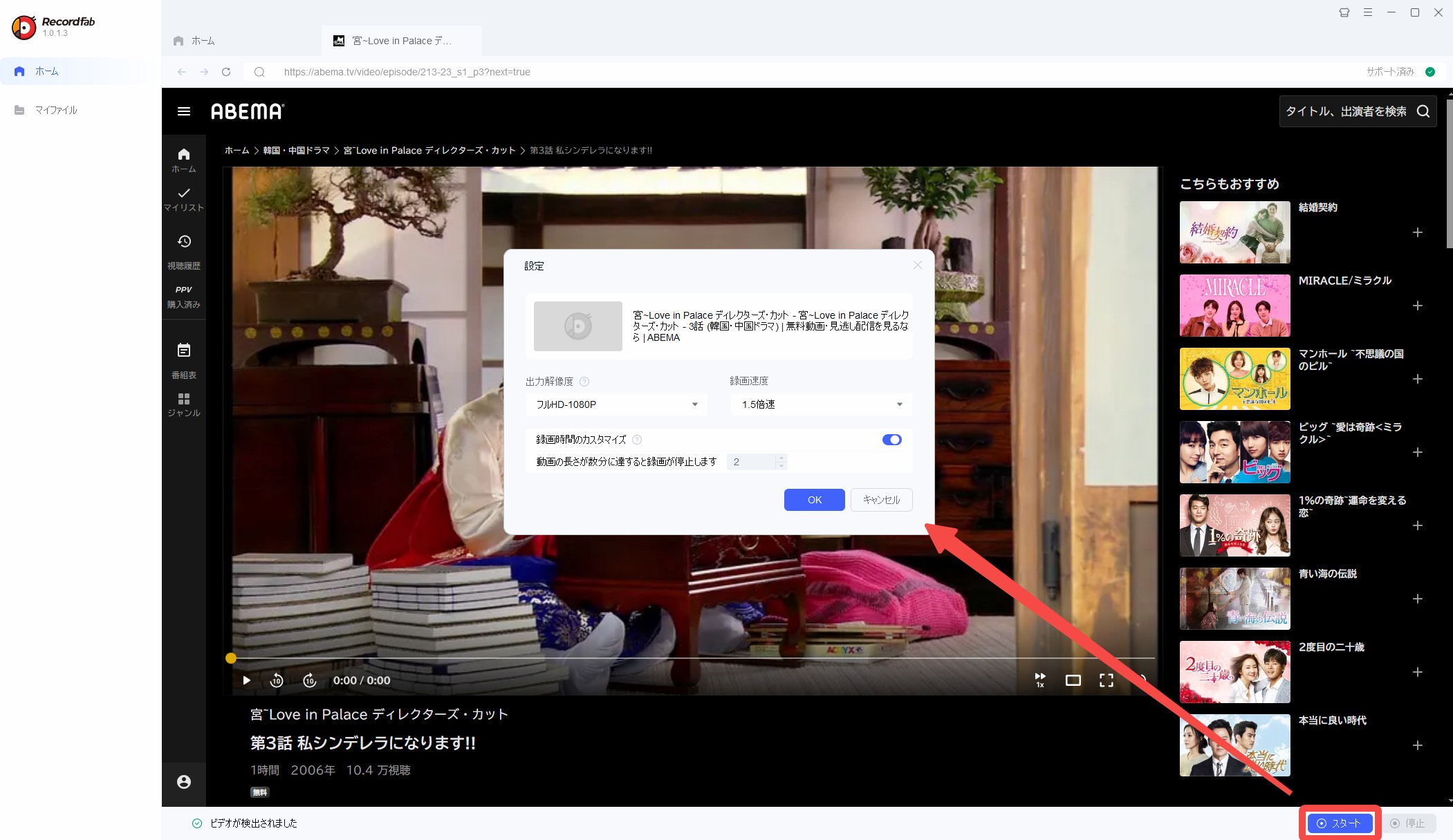Viewport: 1453px width, 840px height.
Task: Add 結婚契約 to my list
Action: click(x=1418, y=232)
